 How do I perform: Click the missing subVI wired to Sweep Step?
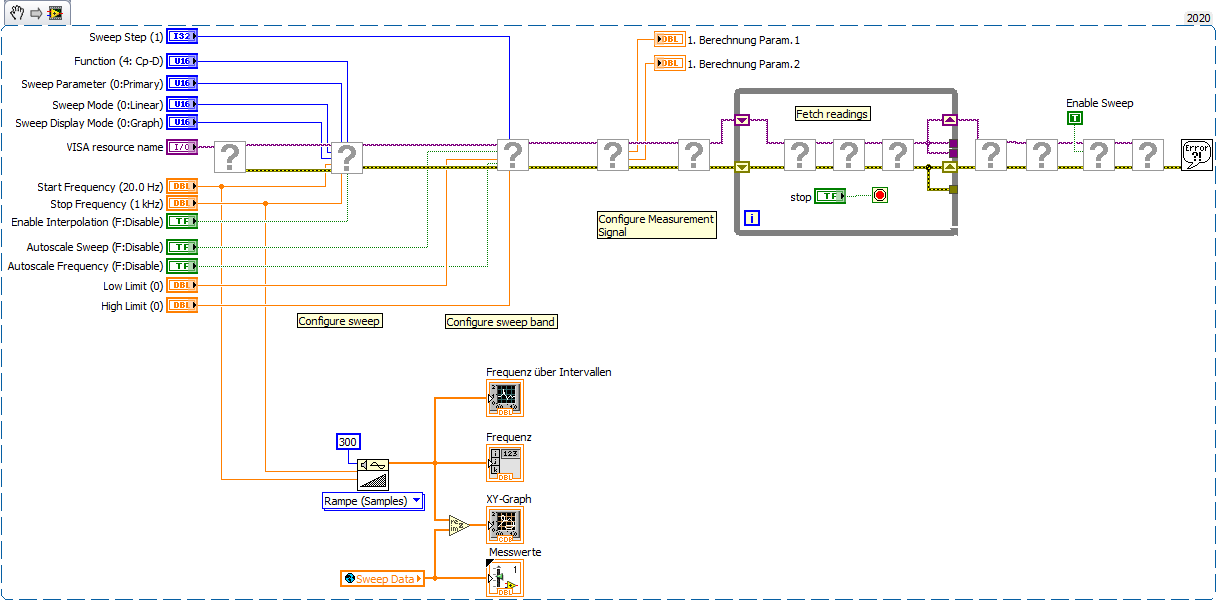pos(512,155)
